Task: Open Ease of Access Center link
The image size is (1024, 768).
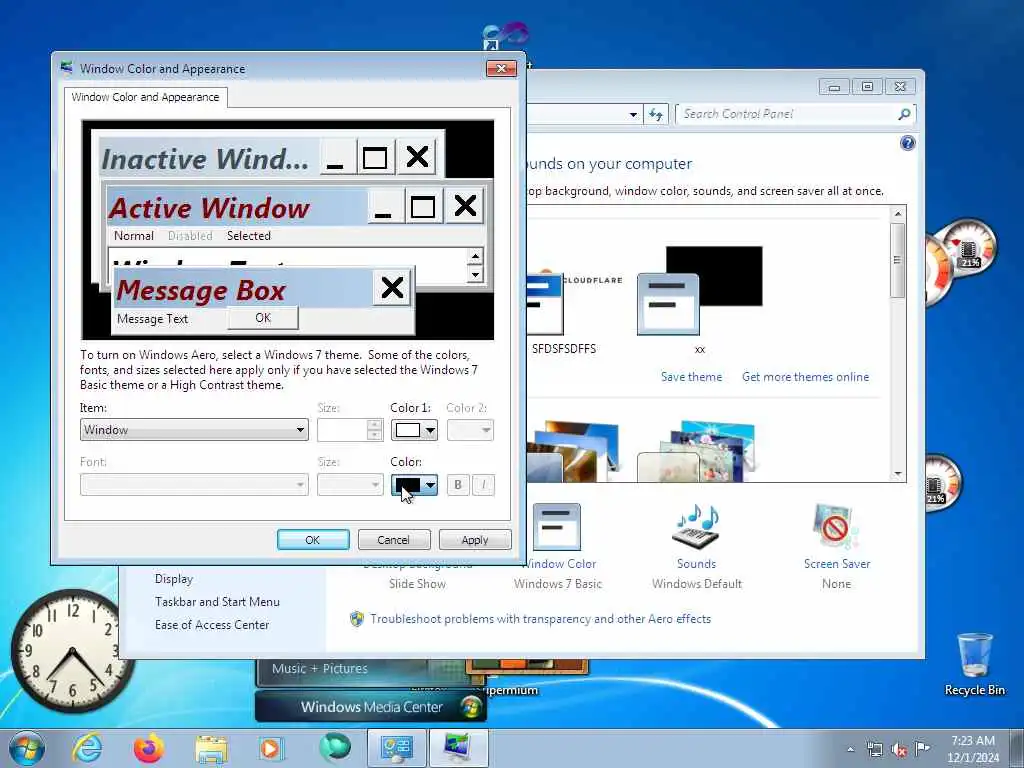Action: pos(212,624)
